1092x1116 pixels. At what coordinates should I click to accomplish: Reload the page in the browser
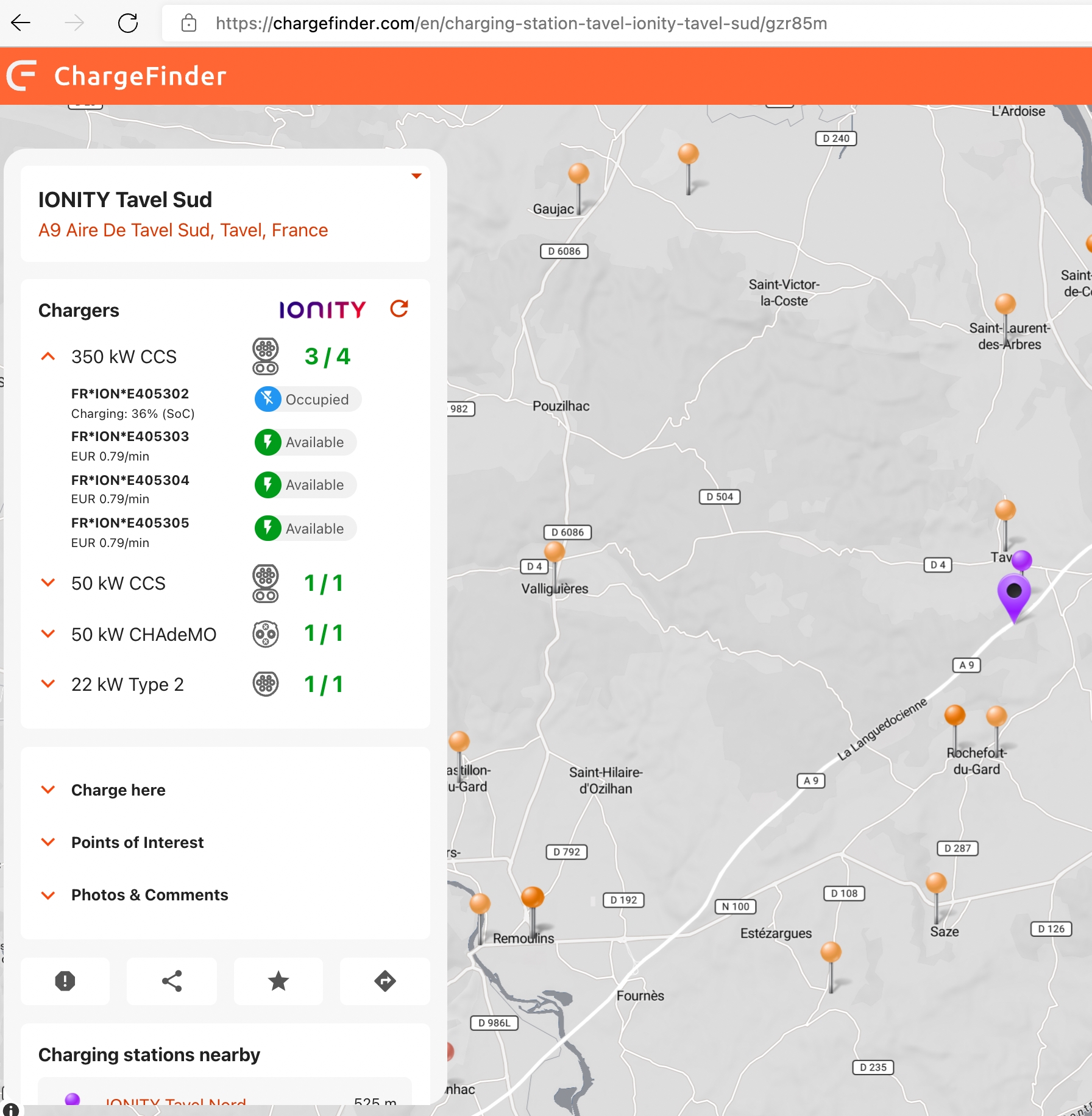pos(128,24)
